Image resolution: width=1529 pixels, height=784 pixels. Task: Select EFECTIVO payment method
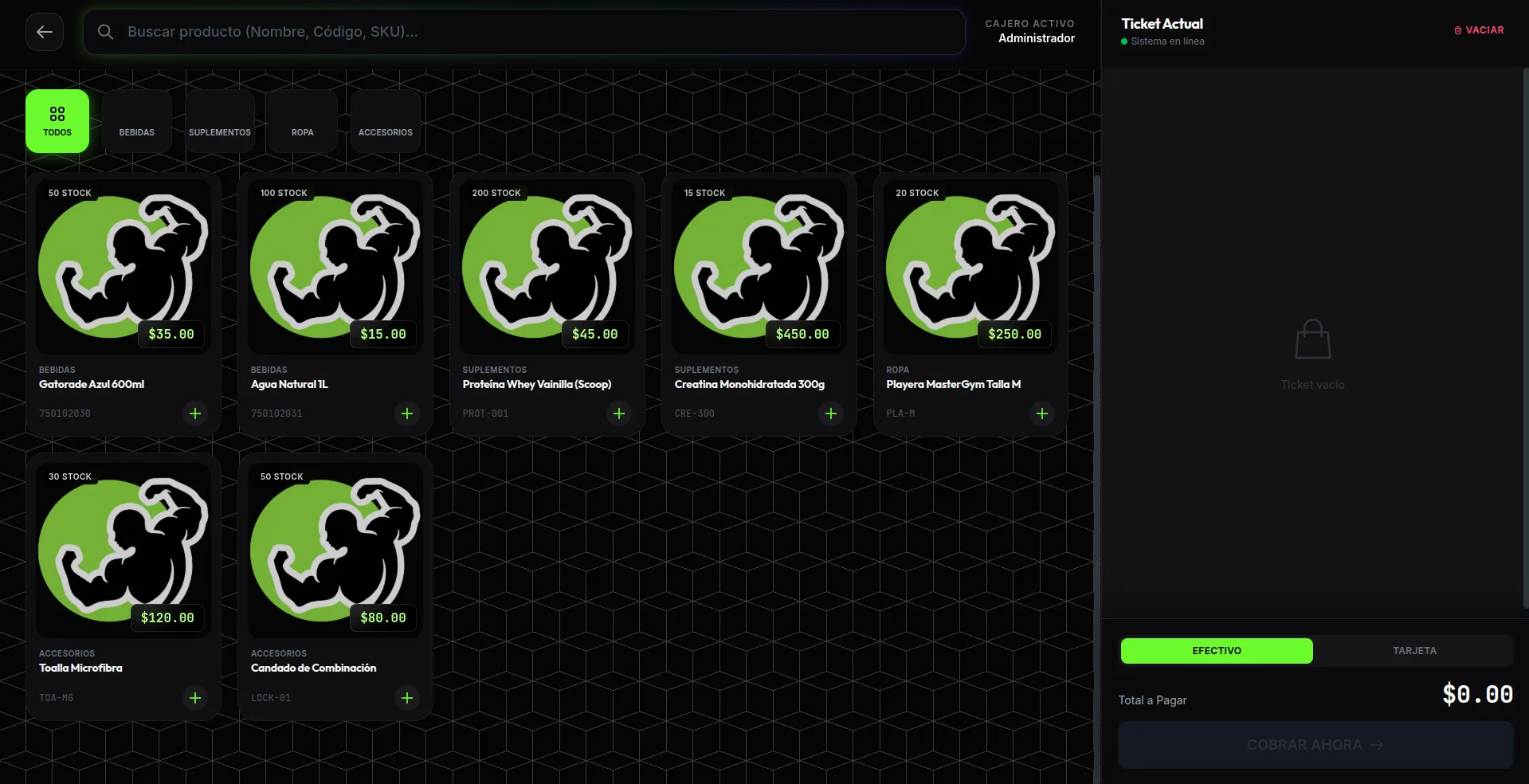[x=1217, y=651]
